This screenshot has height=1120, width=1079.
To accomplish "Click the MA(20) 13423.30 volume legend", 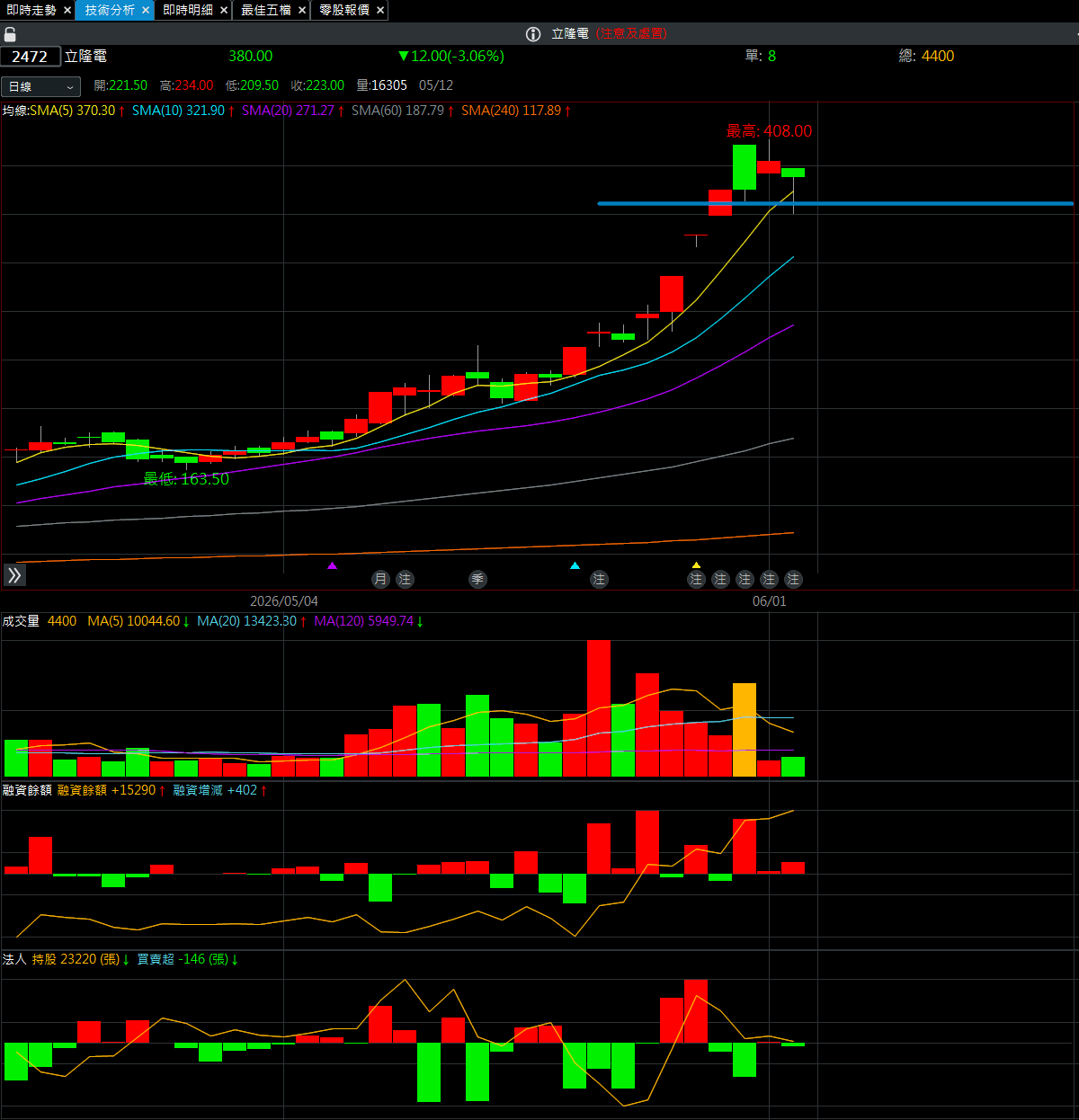I will 252,621.
